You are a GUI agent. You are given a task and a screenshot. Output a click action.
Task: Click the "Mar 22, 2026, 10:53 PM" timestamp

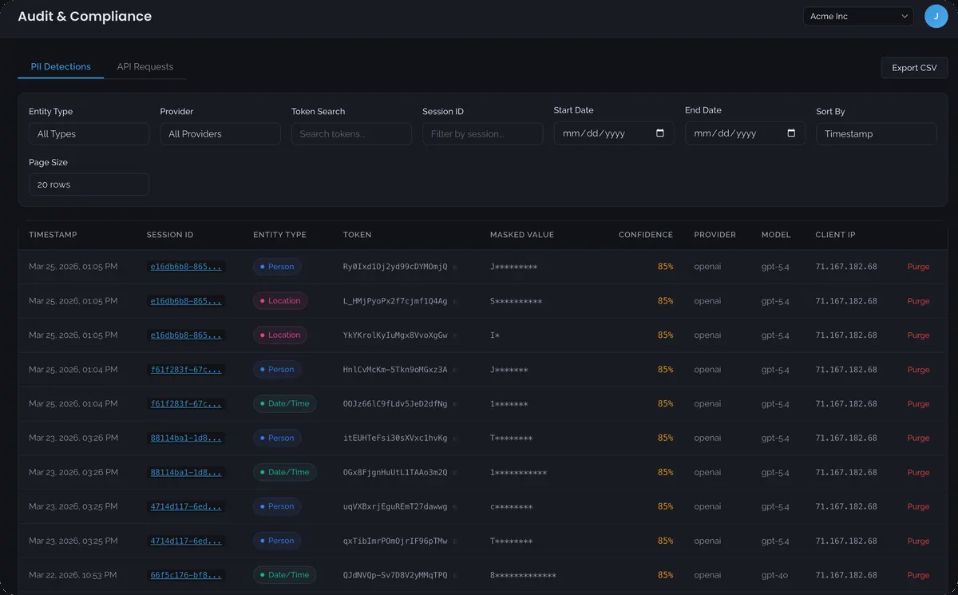point(73,575)
